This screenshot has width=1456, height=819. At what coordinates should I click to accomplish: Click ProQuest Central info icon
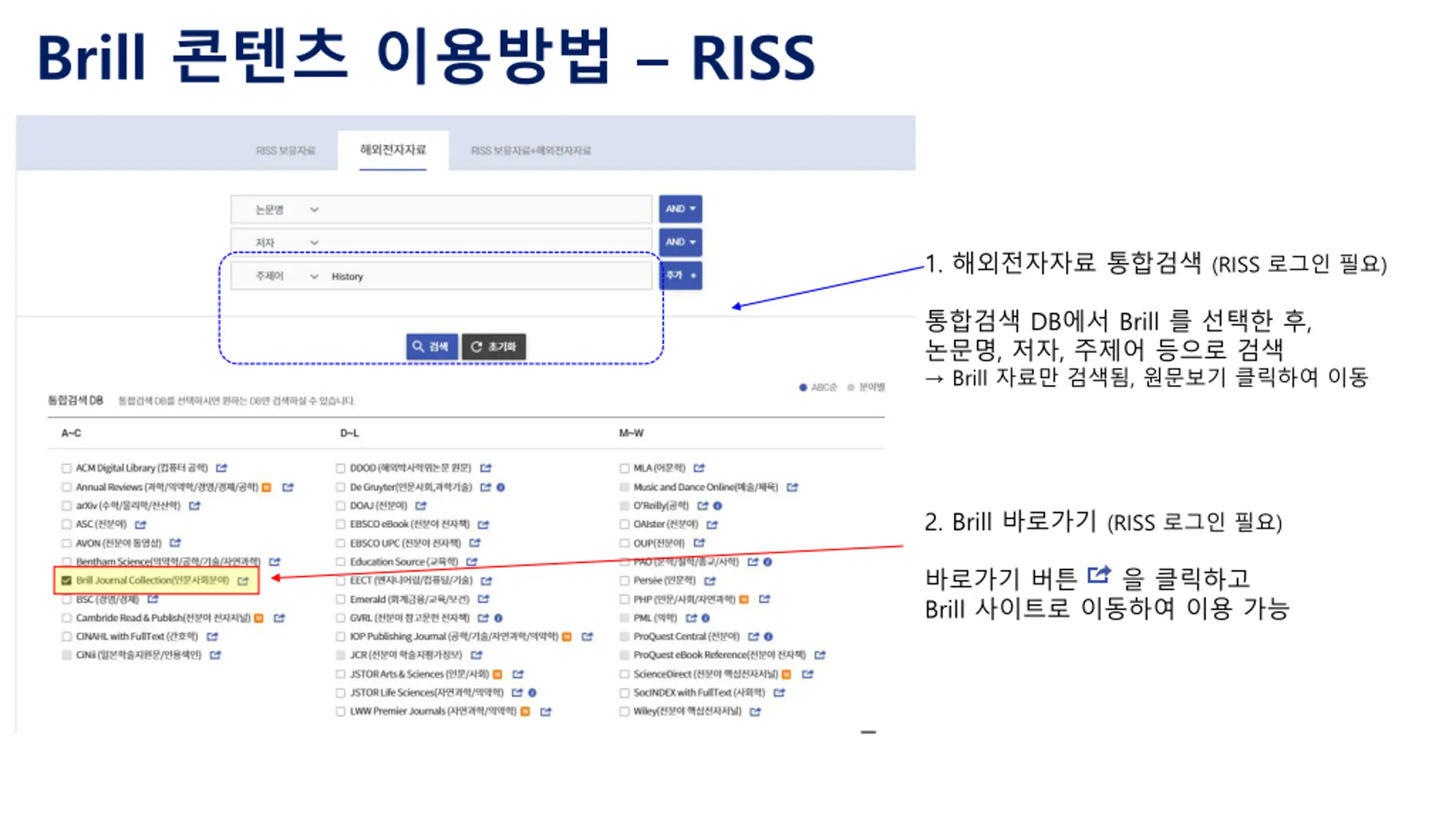tap(768, 636)
